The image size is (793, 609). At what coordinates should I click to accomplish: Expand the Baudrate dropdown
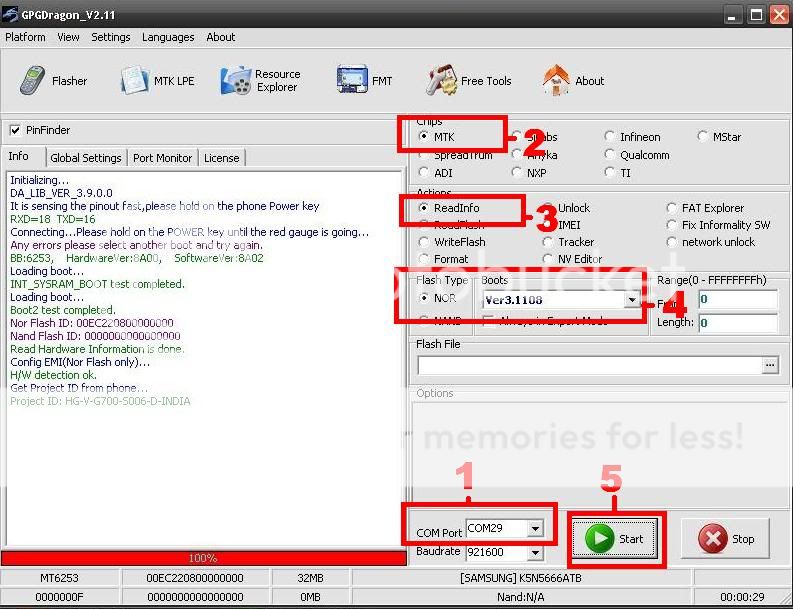click(536, 553)
